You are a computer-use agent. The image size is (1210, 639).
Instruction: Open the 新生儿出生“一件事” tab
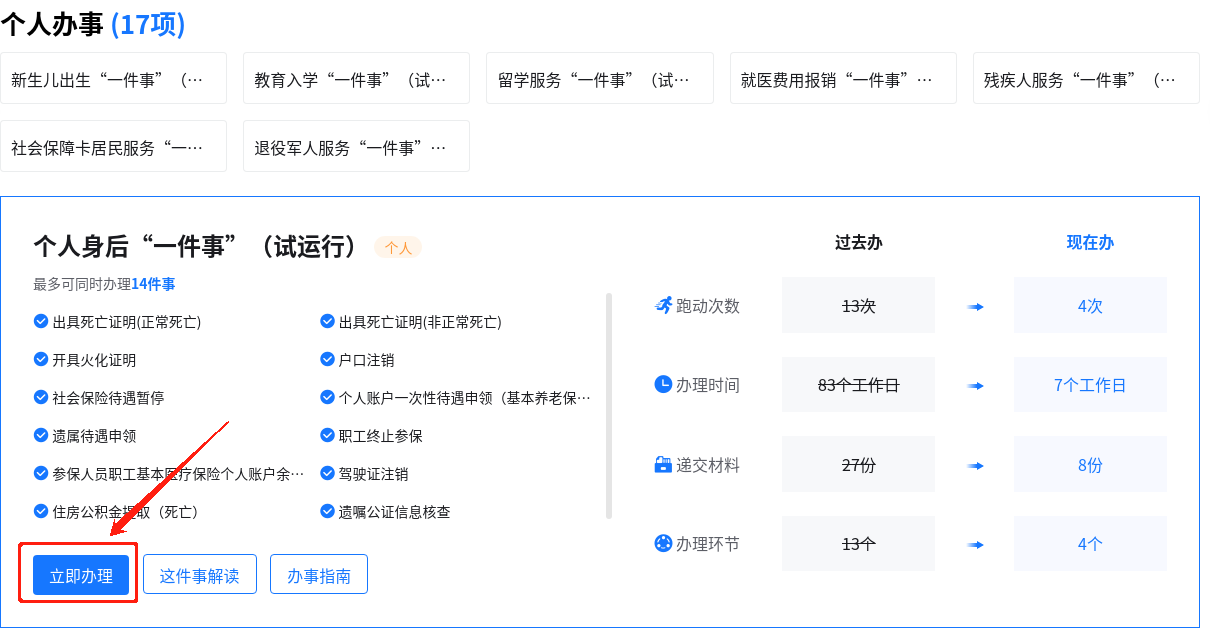click(113, 79)
